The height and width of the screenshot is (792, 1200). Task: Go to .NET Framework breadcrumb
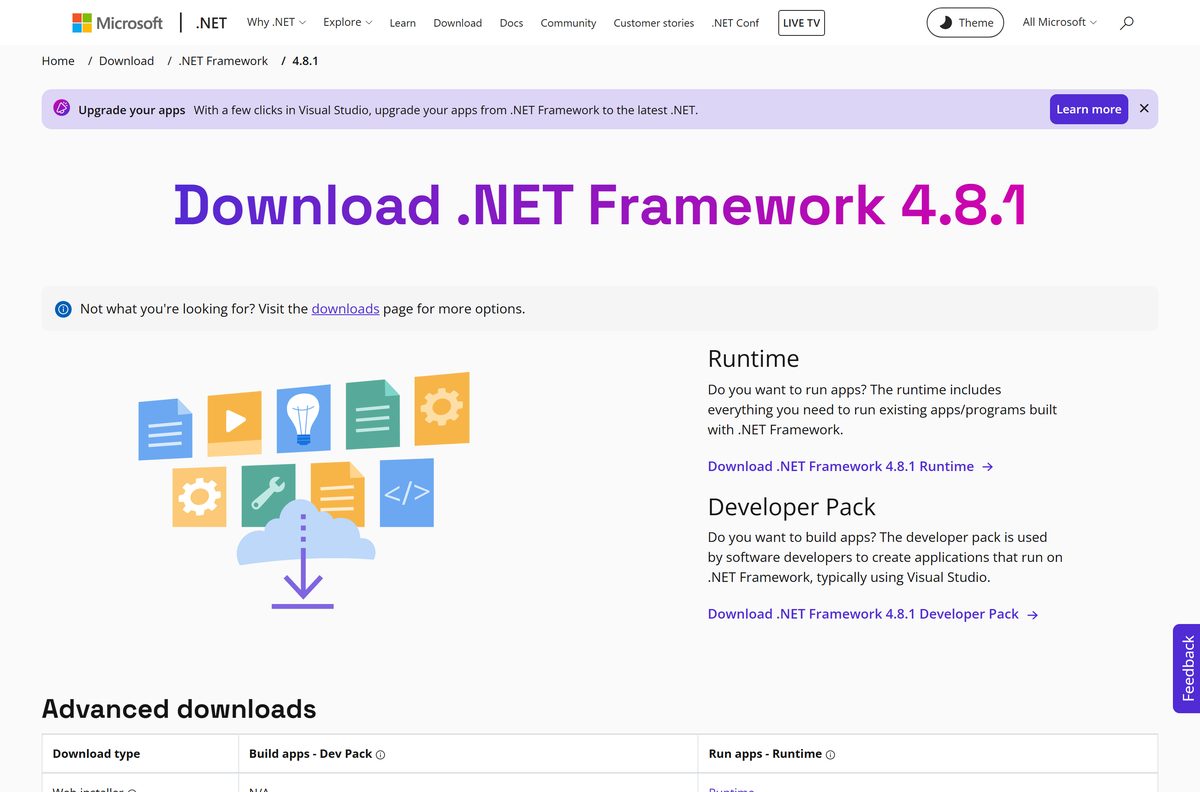(x=223, y=61)
